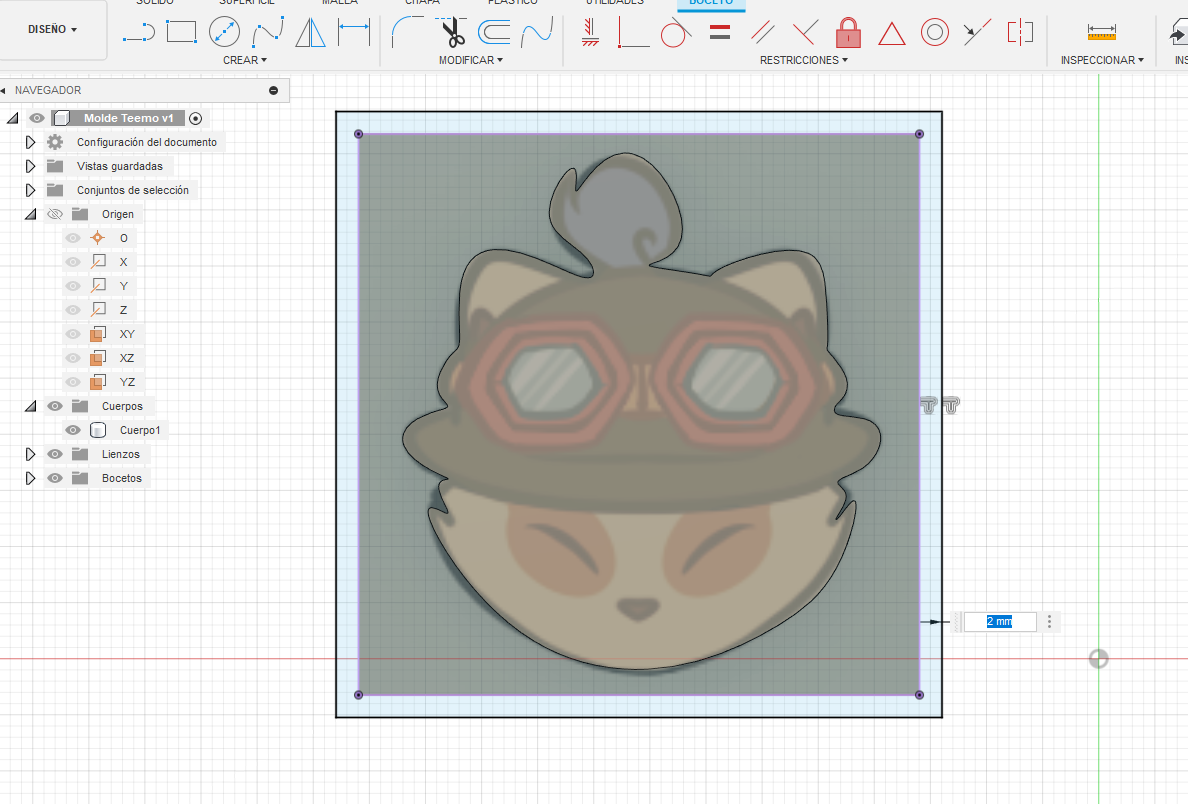Activate the Sketch Dimension tool
This screenshot has width=1188, height=804.
tap(354, 33)
